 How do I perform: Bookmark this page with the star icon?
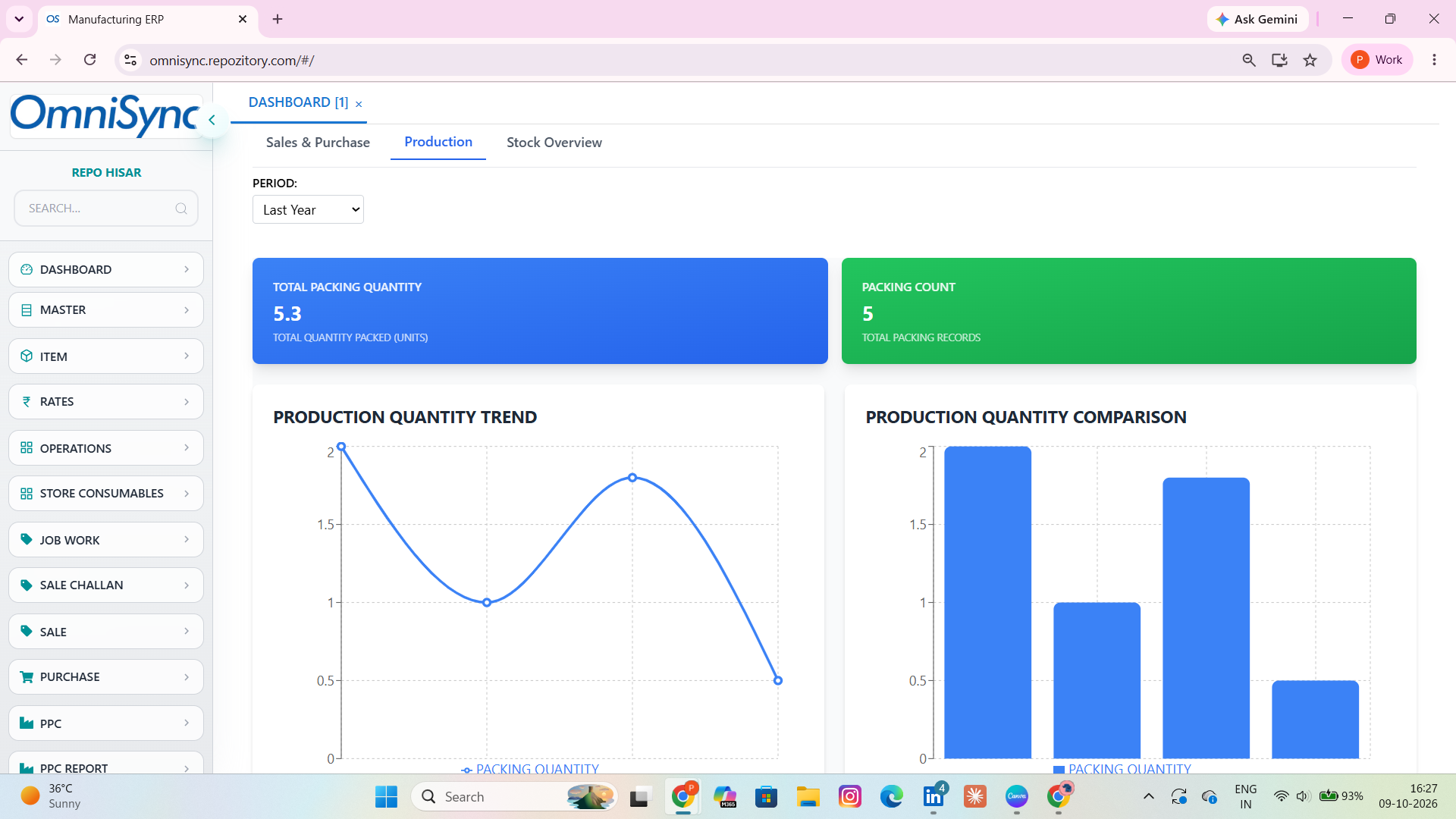(1310, 60)
